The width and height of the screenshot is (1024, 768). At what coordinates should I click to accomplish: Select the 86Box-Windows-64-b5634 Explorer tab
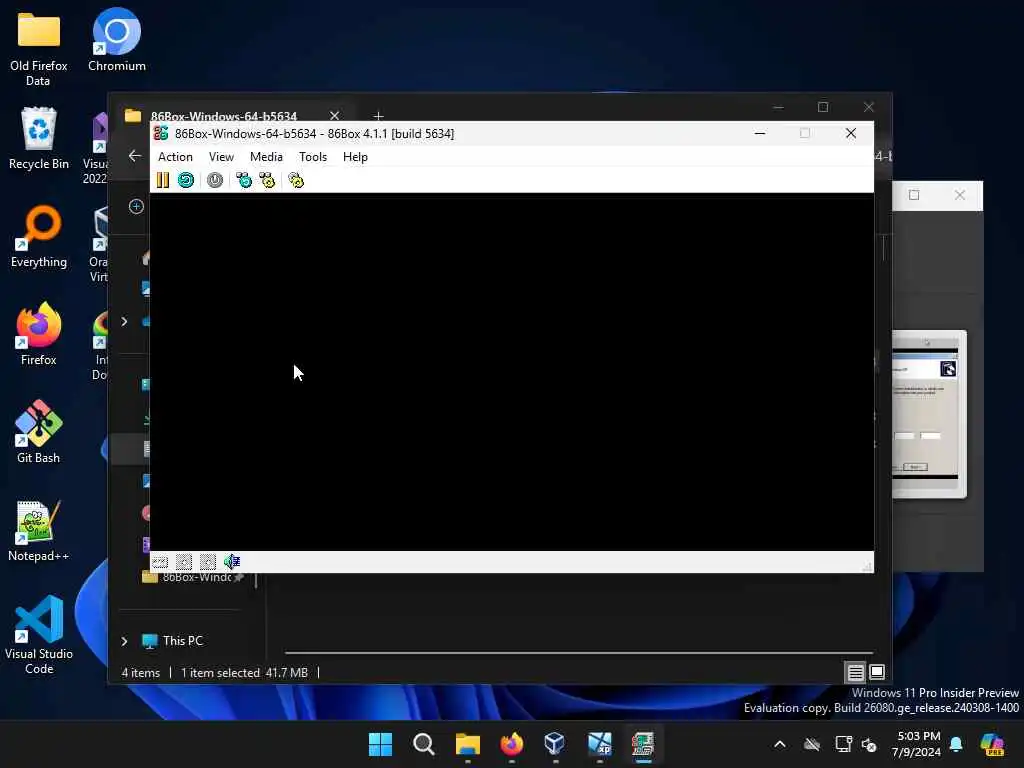point(224,116)
